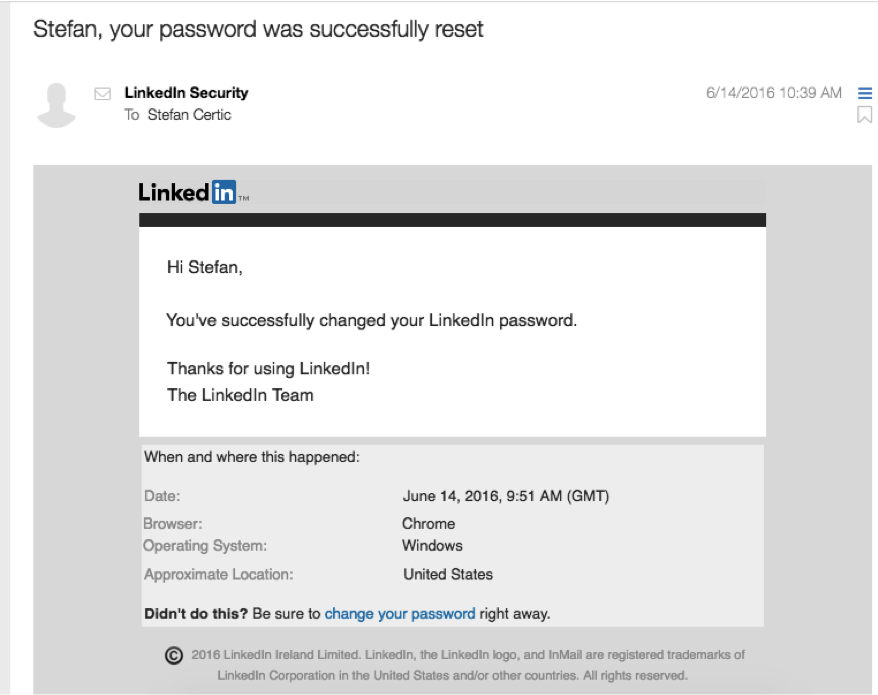Click the envelope icon beside LinkedIn Security
The height and width of the screenshot is (695, 878).
tap(102, 94)
